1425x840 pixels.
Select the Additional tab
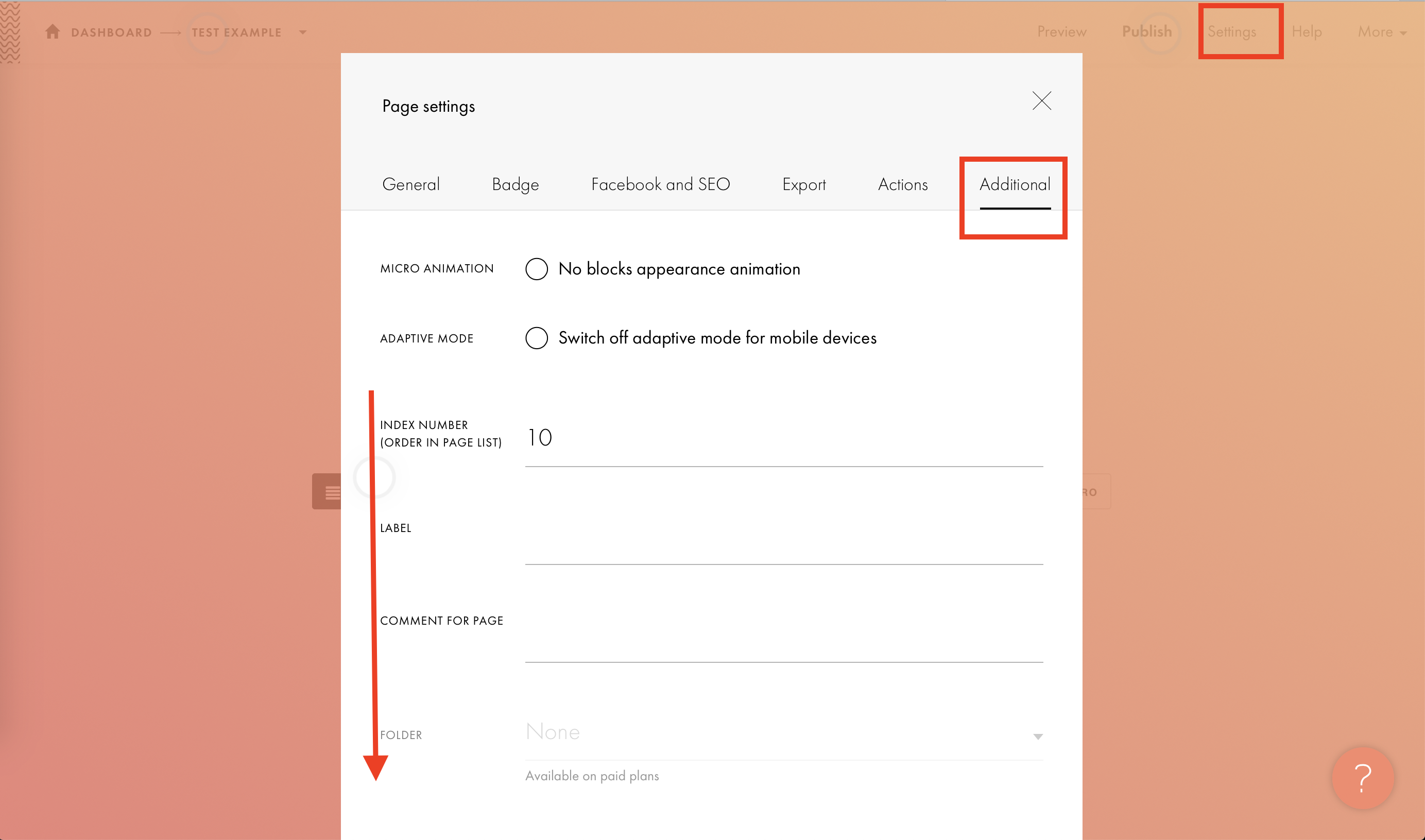(1015, 184)
